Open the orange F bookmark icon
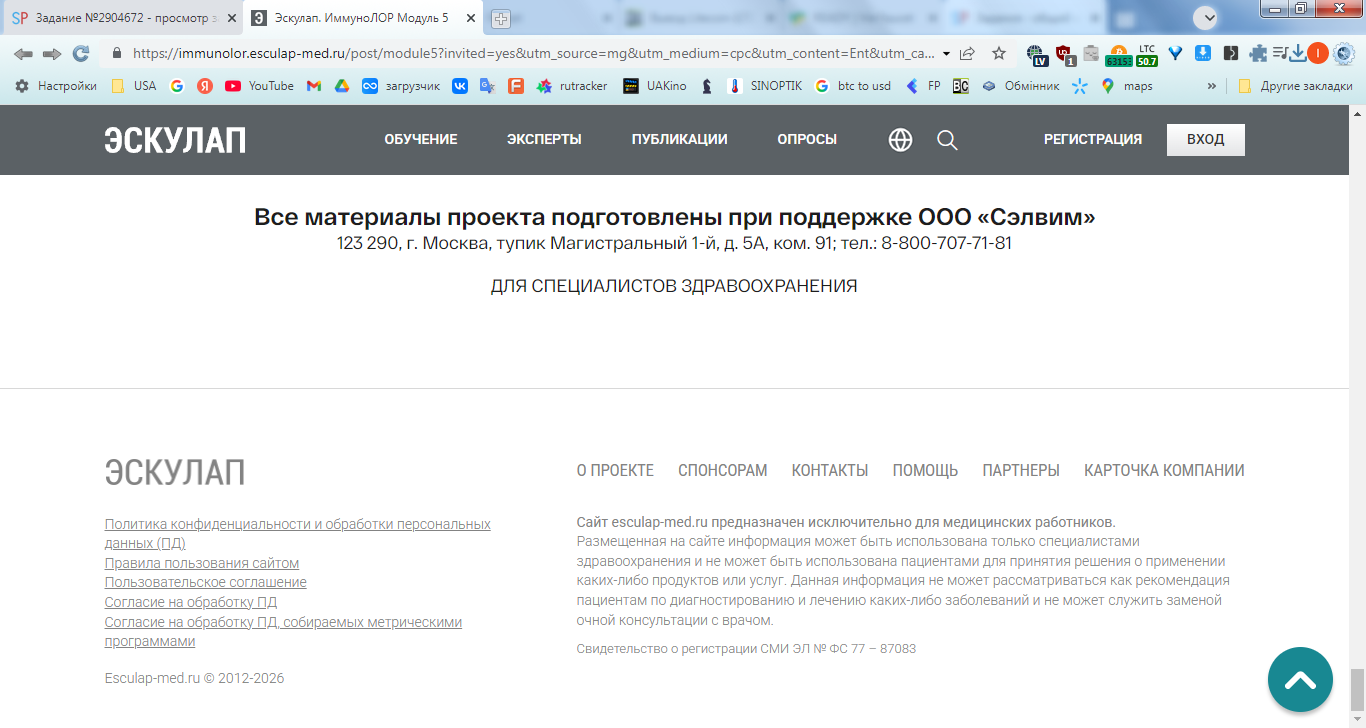 click(516, 86)
